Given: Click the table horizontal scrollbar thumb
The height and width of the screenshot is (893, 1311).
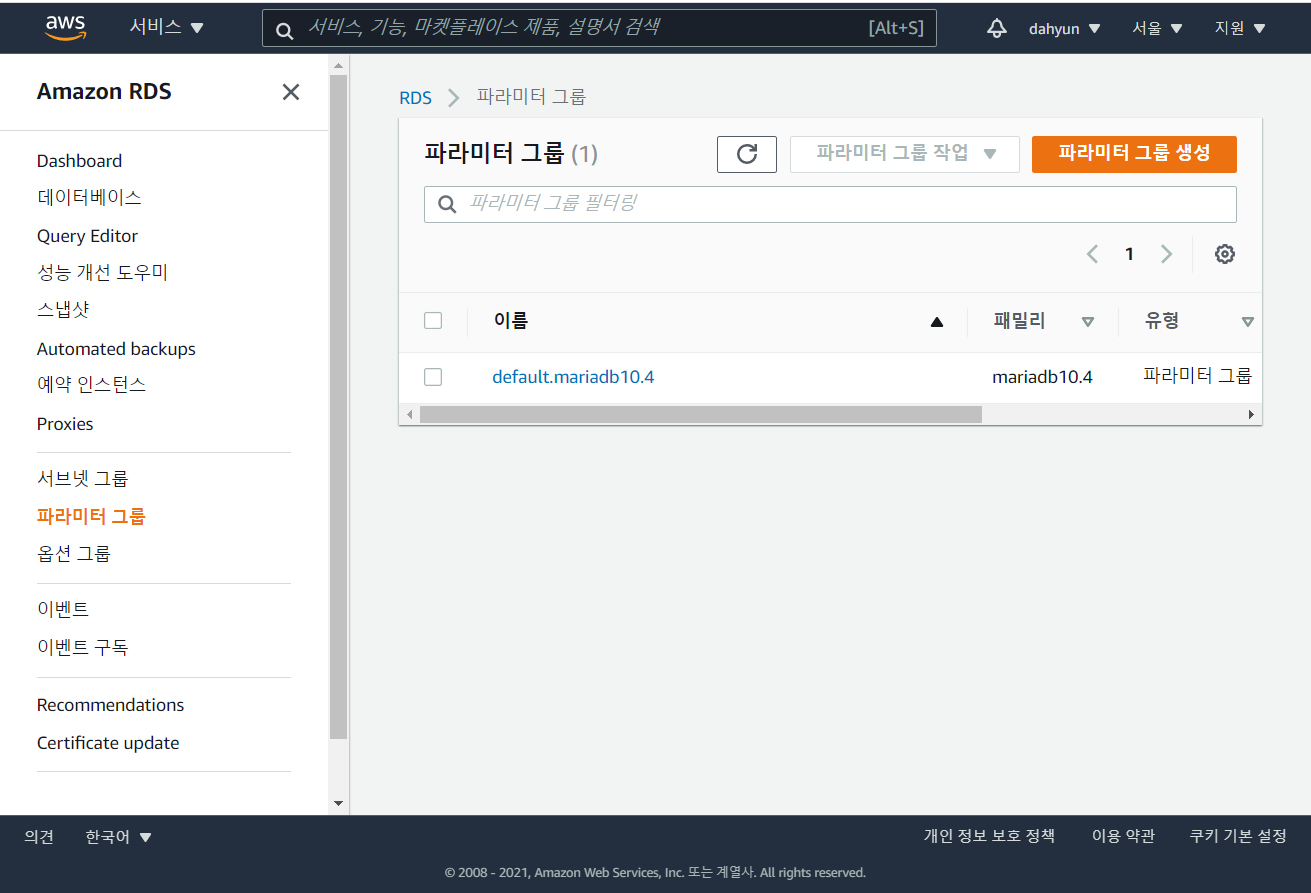Looking at the screenshot, I should tap(701, 414).
